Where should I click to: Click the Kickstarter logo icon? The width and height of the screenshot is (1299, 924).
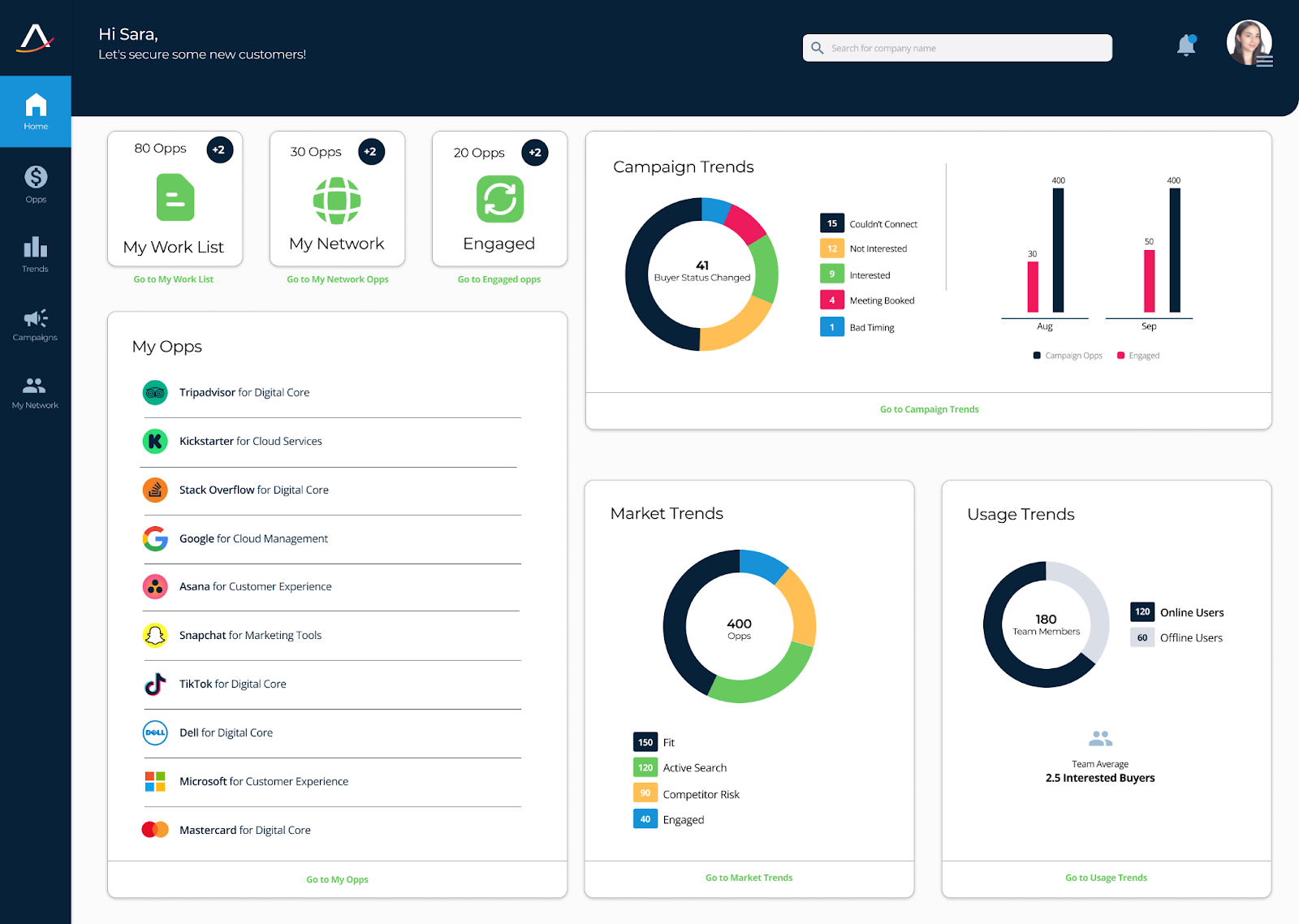155,442
